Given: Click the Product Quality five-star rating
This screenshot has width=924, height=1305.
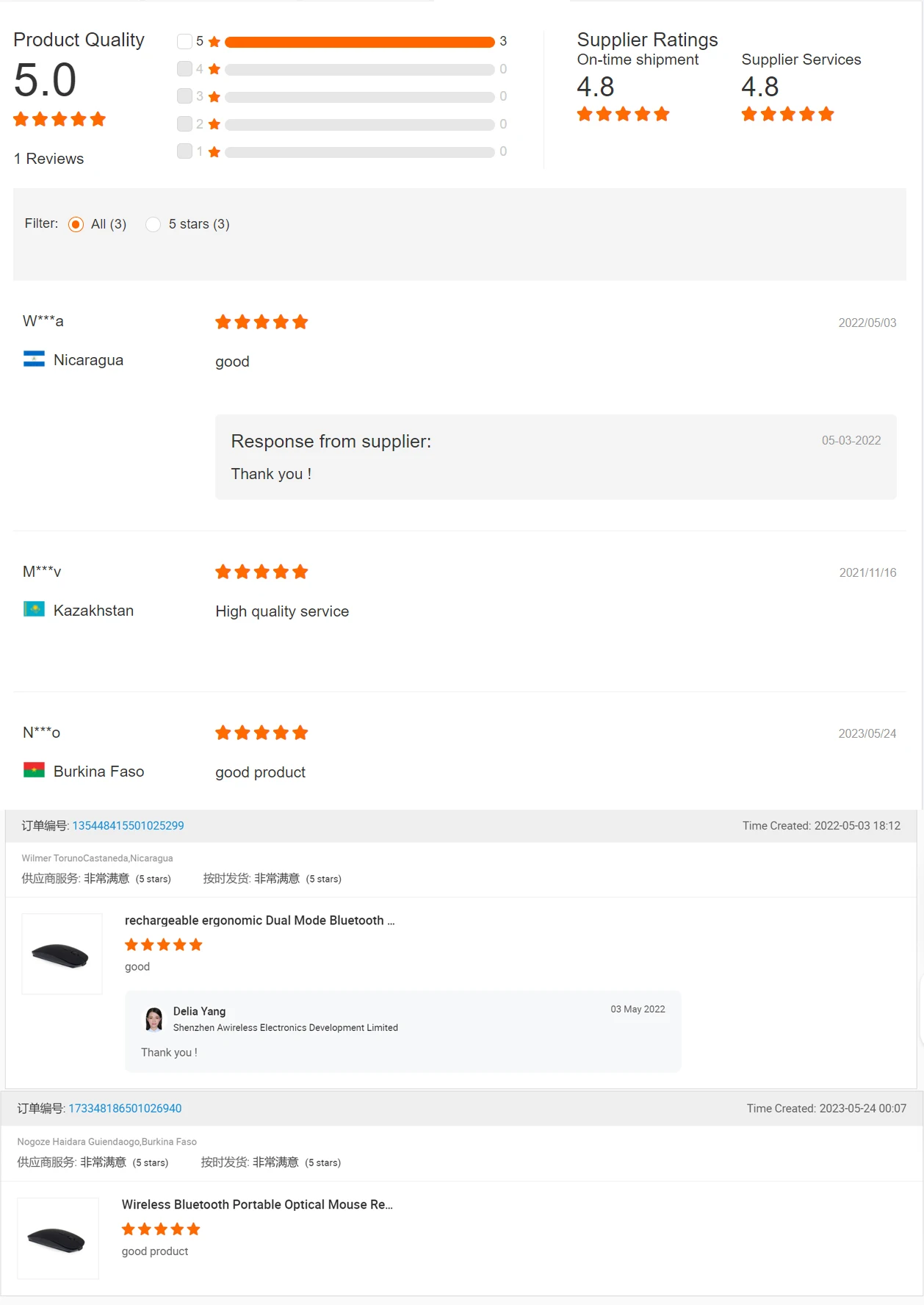Looking at the screenshot, I should (59, 119).
